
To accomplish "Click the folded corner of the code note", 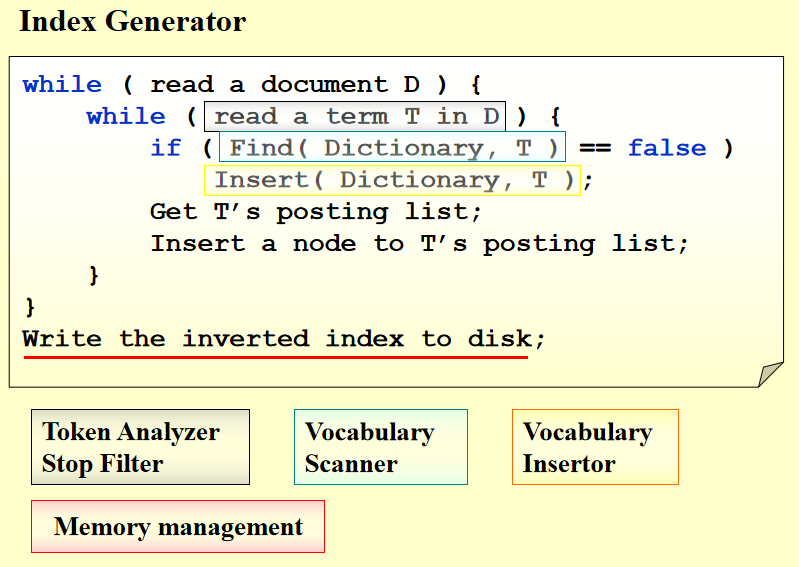I will tap(771, 374).
